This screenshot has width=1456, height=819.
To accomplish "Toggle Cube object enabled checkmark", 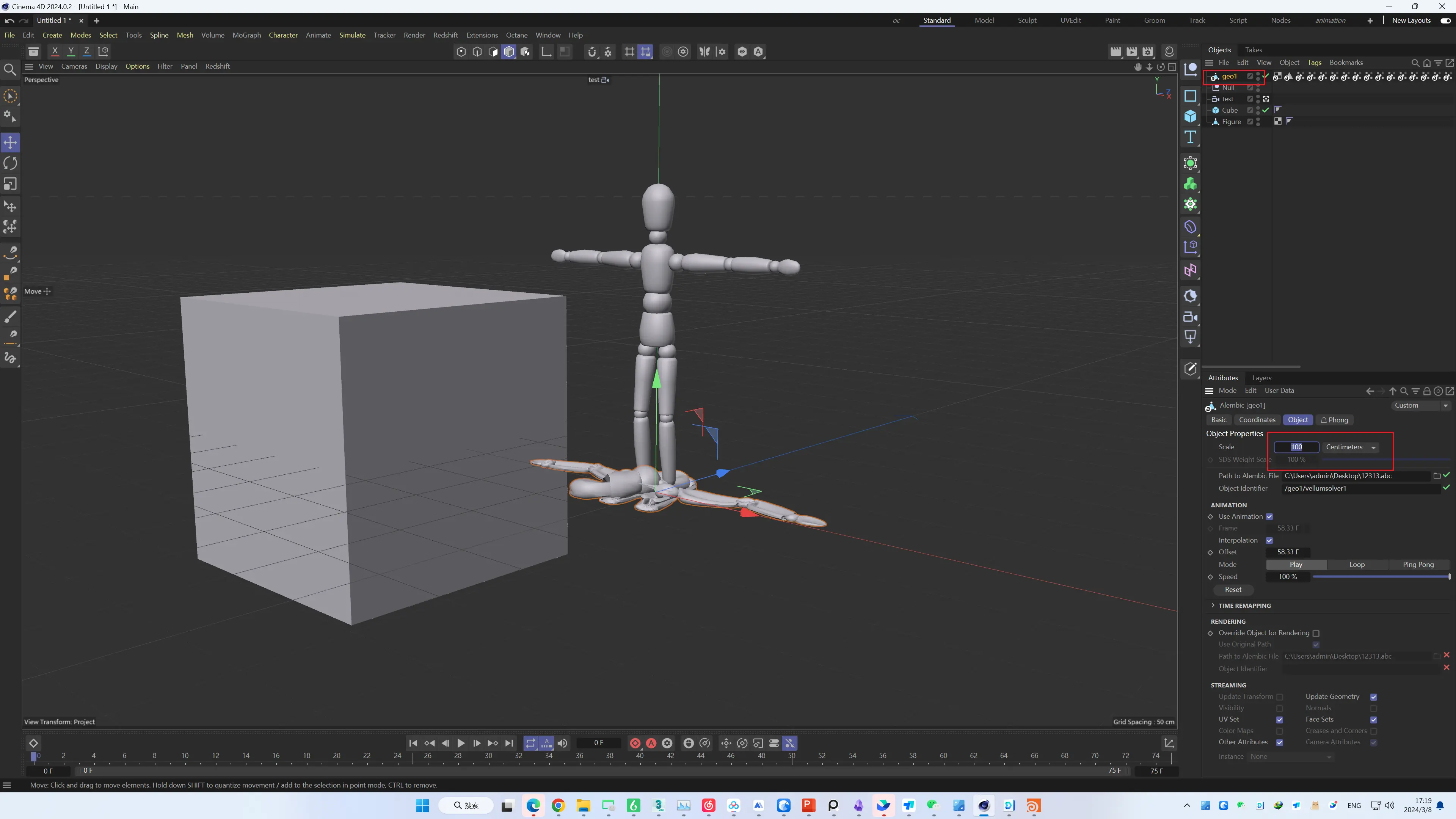I will point(1266,110).
